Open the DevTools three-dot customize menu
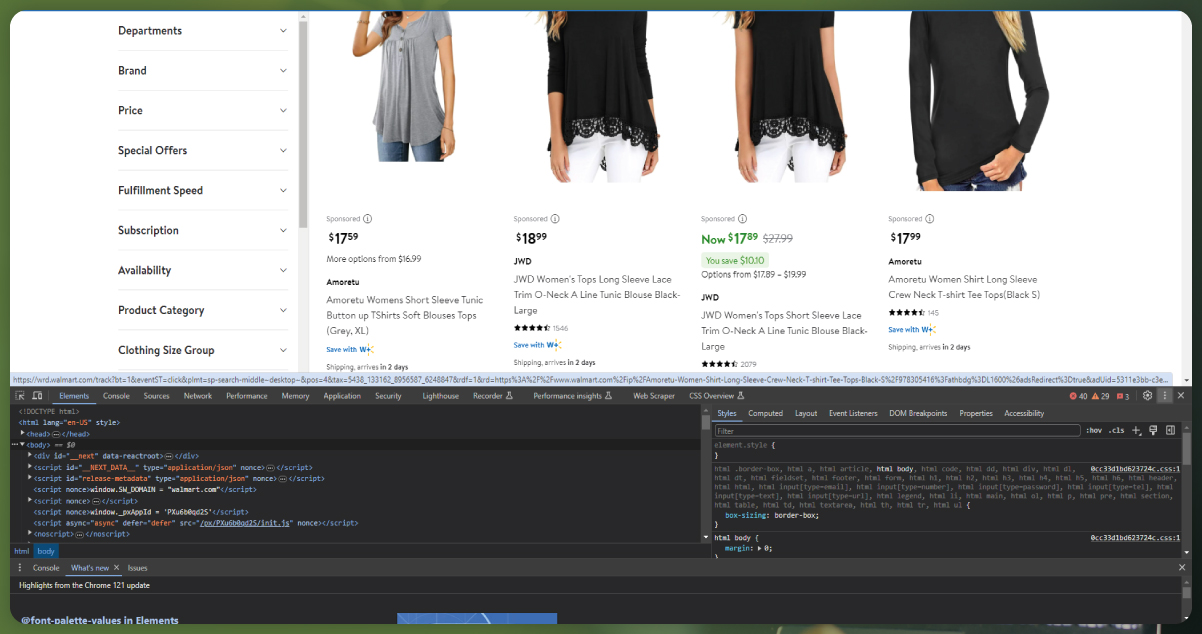The image size is (1202, 634). [1164, 396]
